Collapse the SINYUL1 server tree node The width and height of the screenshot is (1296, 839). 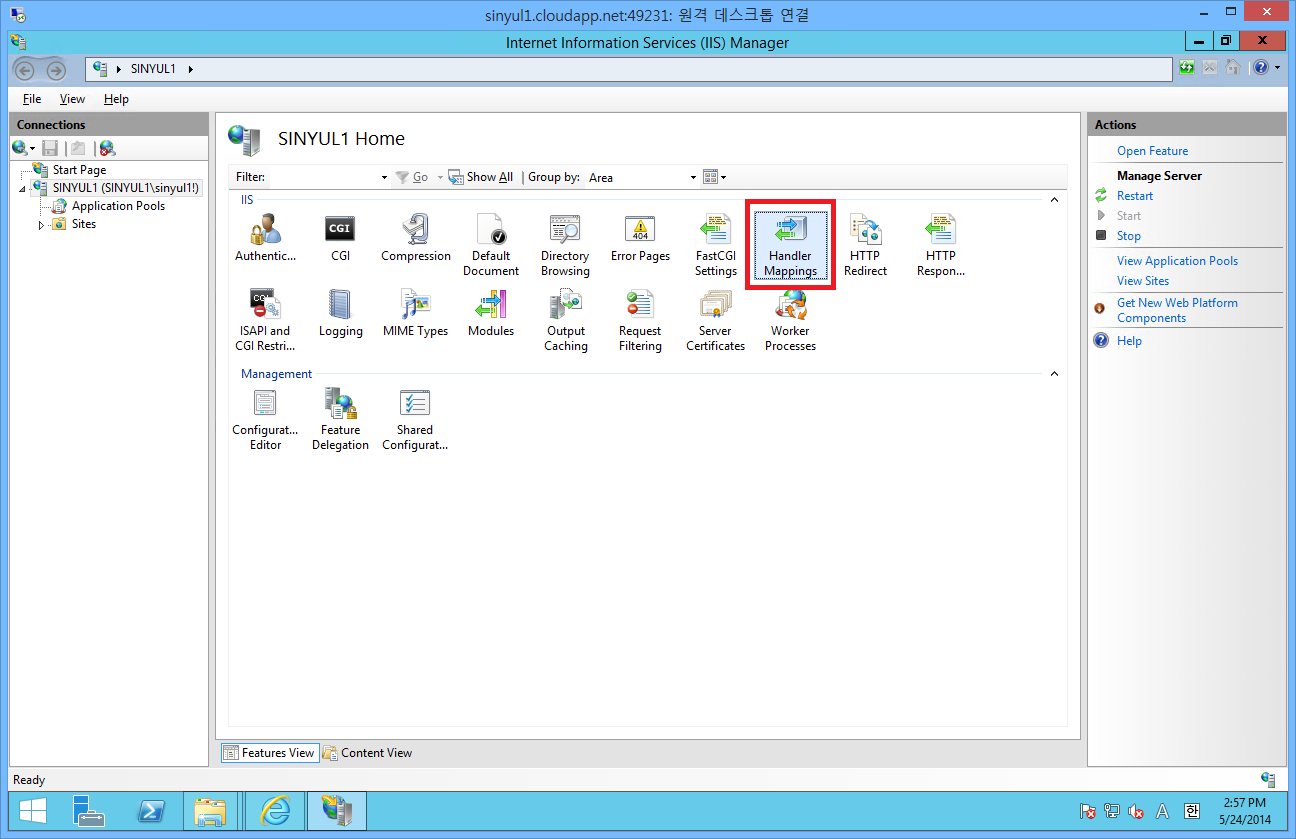tap(22, 188)
